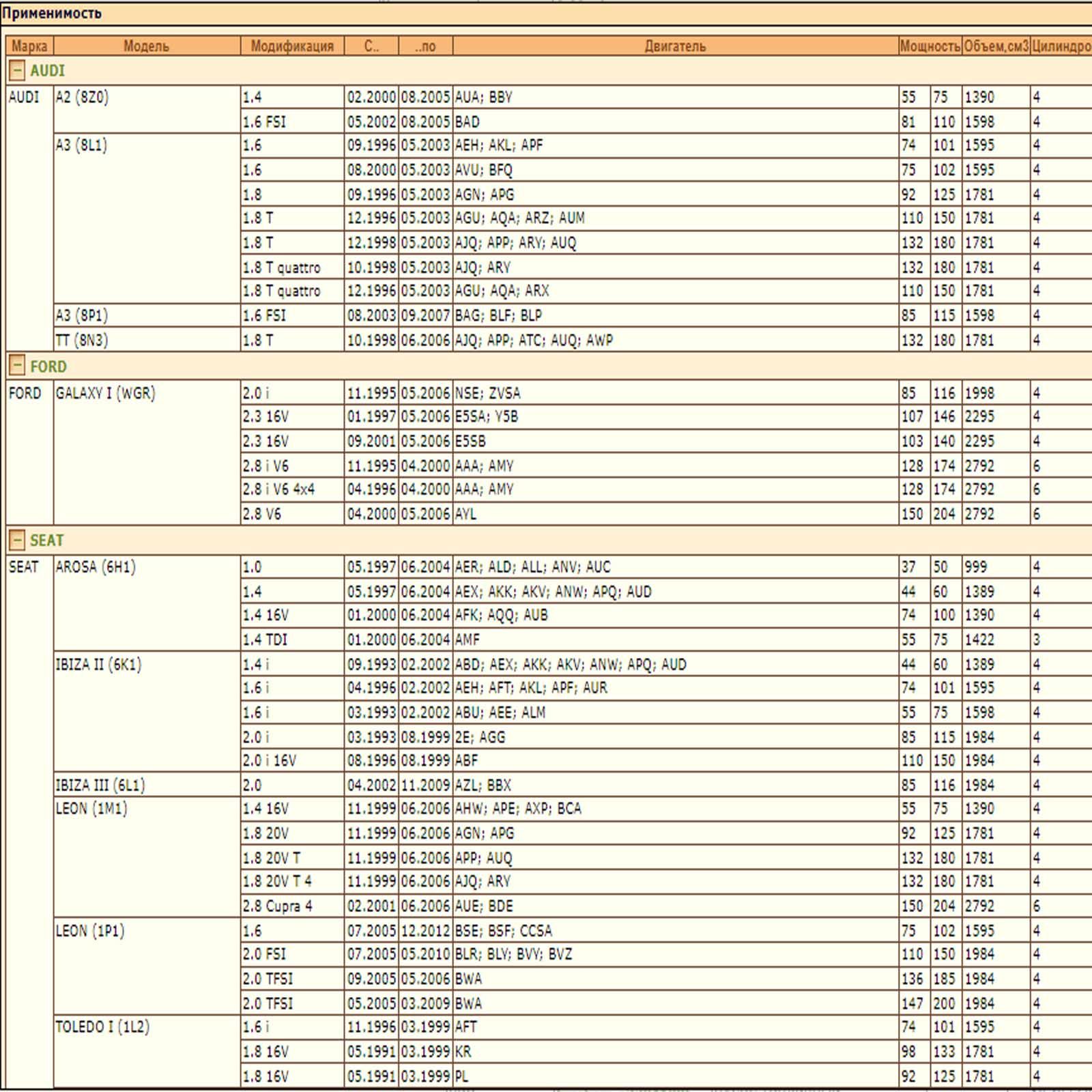Click the 2.8 Cupra 4 modification cell
Screen dimensions: 1092x1092
(x=278, y=906)
